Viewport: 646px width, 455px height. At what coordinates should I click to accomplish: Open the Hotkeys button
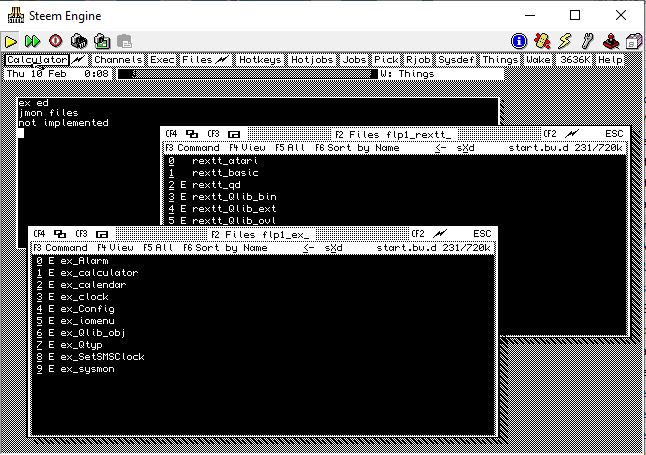260,60
